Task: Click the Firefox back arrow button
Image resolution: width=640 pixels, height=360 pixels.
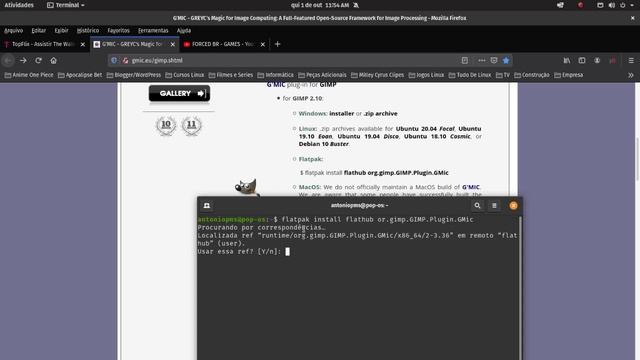Action: click(8, 60)
